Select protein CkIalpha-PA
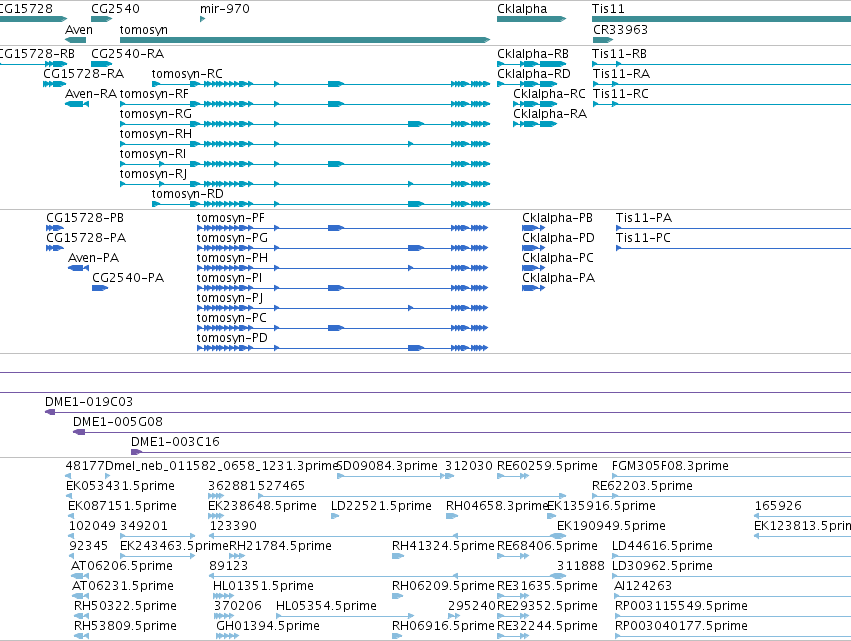 click(534, 288)
